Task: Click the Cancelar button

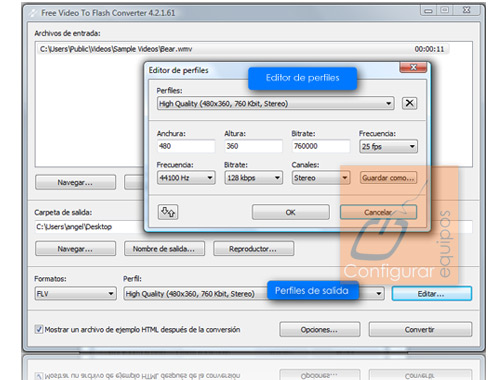Action: coord(378,212)
